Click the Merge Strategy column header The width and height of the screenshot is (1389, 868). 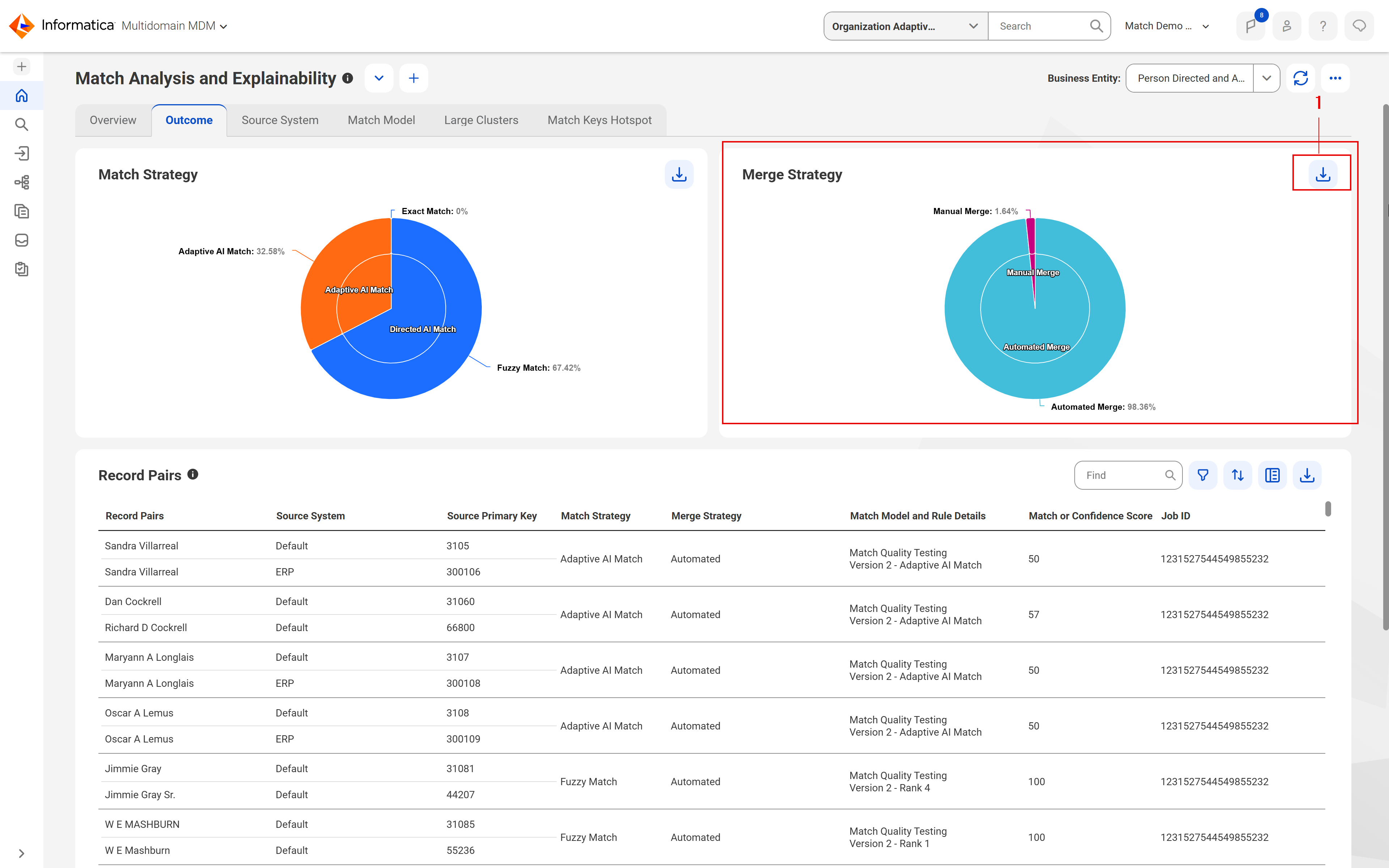click(706, 515)
